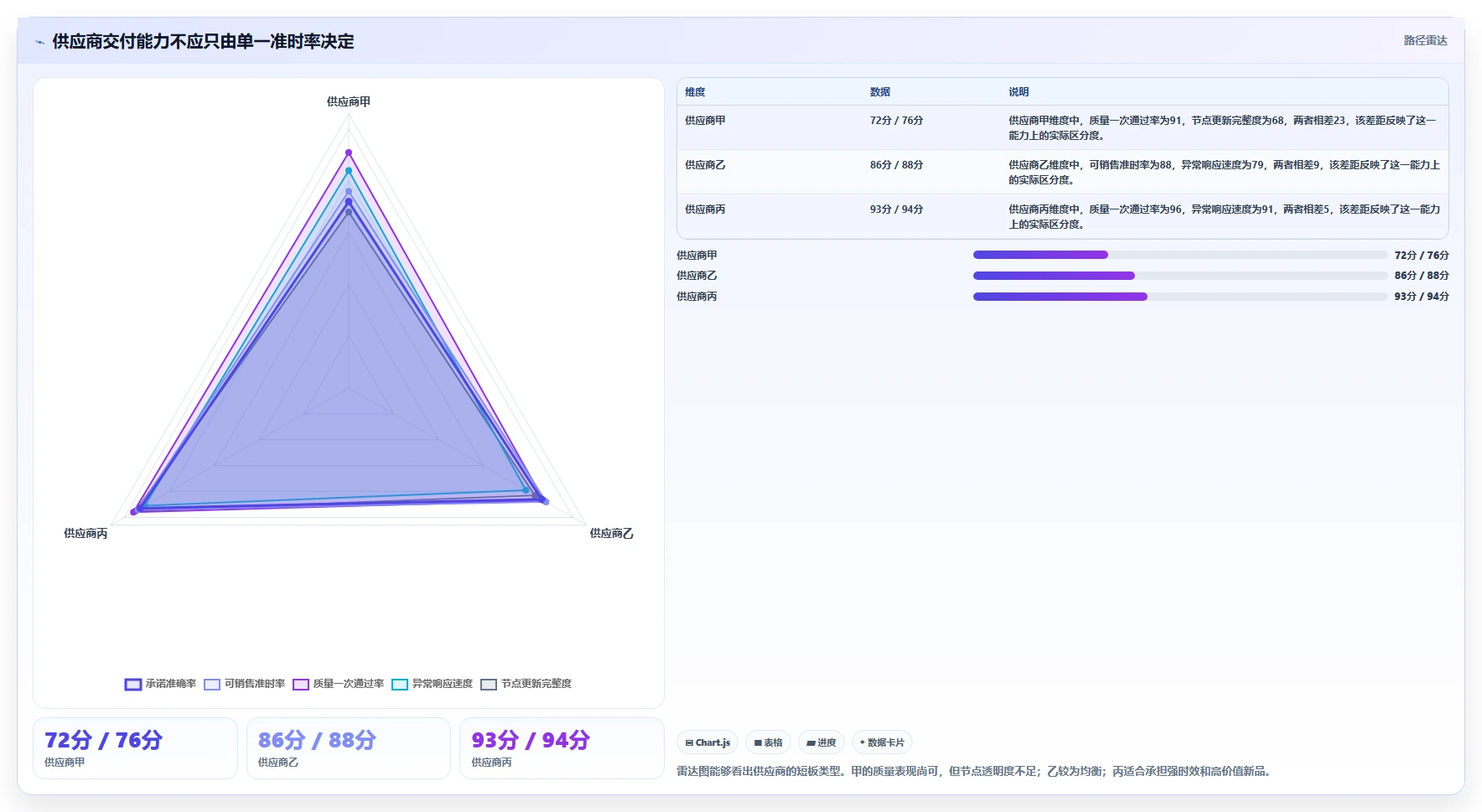Click the 数据 column header
This screenshot has width=1482, height=812.
coord(880,92)
